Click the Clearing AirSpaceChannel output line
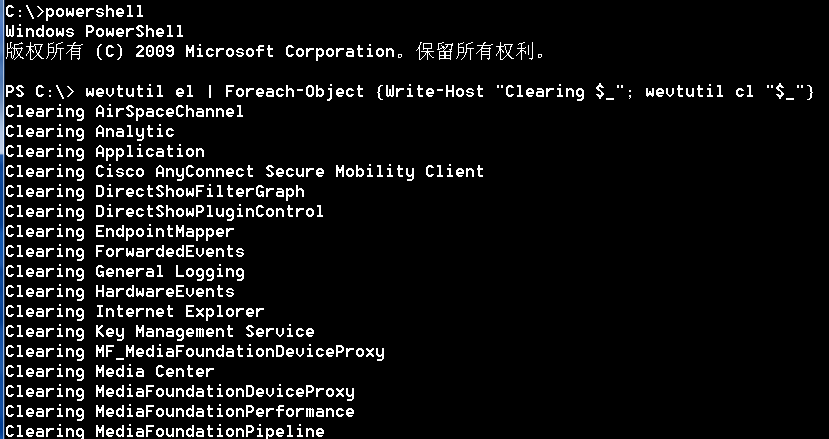The width and height of the screenshot is (829, 439). [x=124, y=112]
